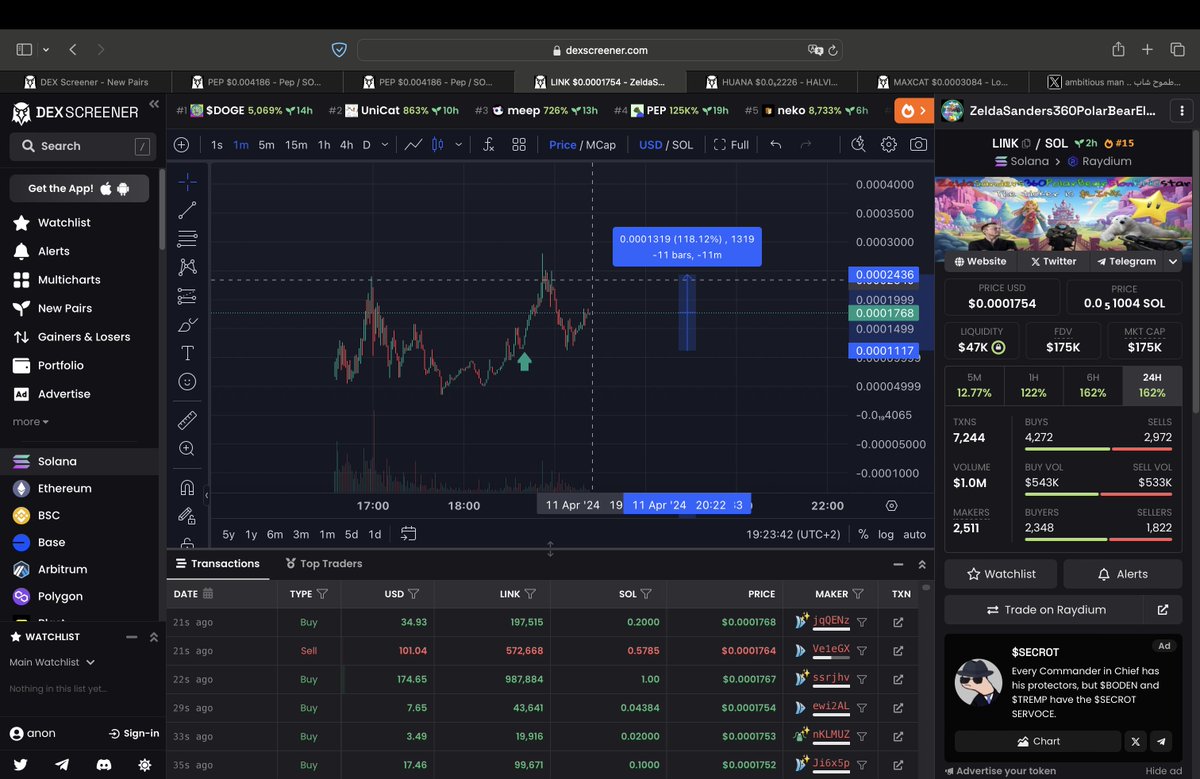This screenshot has width=1200, height=779.
Task: Toggle the auto scale option
Action: (914, 534)
